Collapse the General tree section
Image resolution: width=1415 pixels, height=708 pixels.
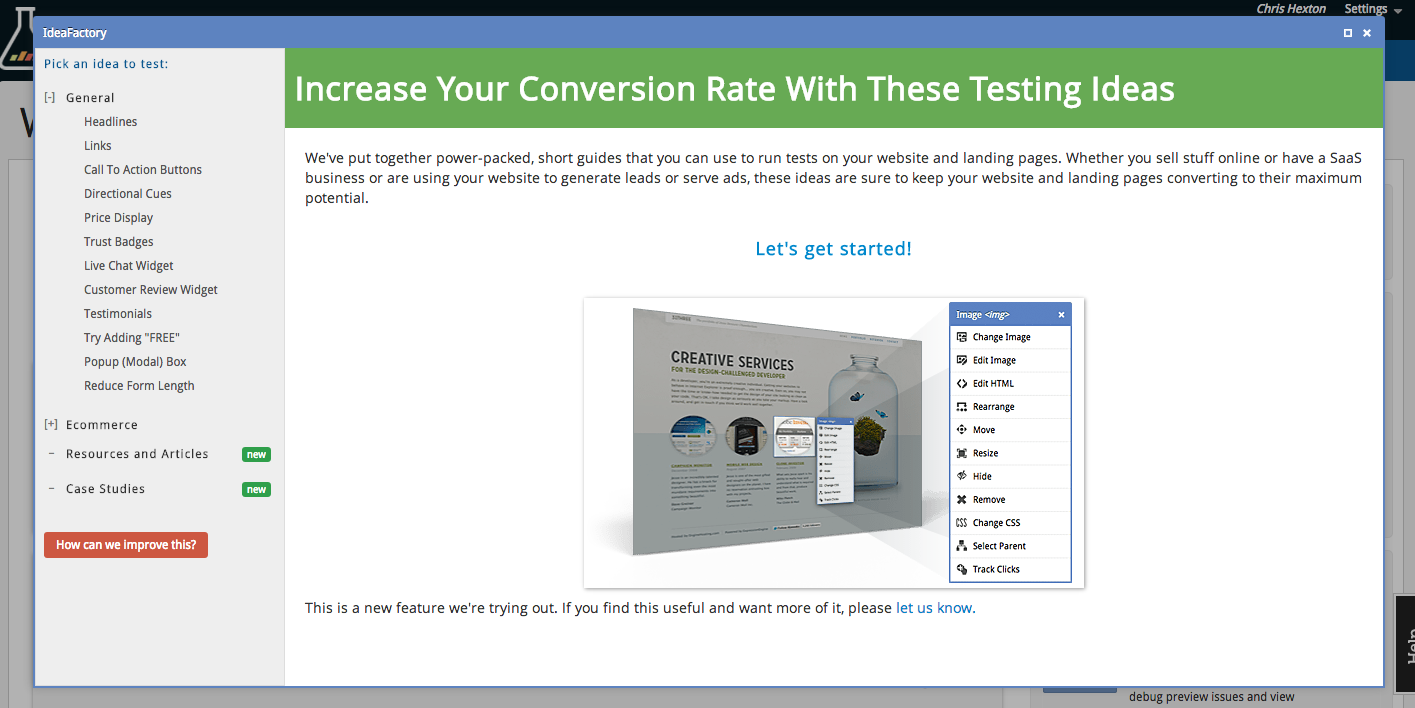click(x=50, y=98)
